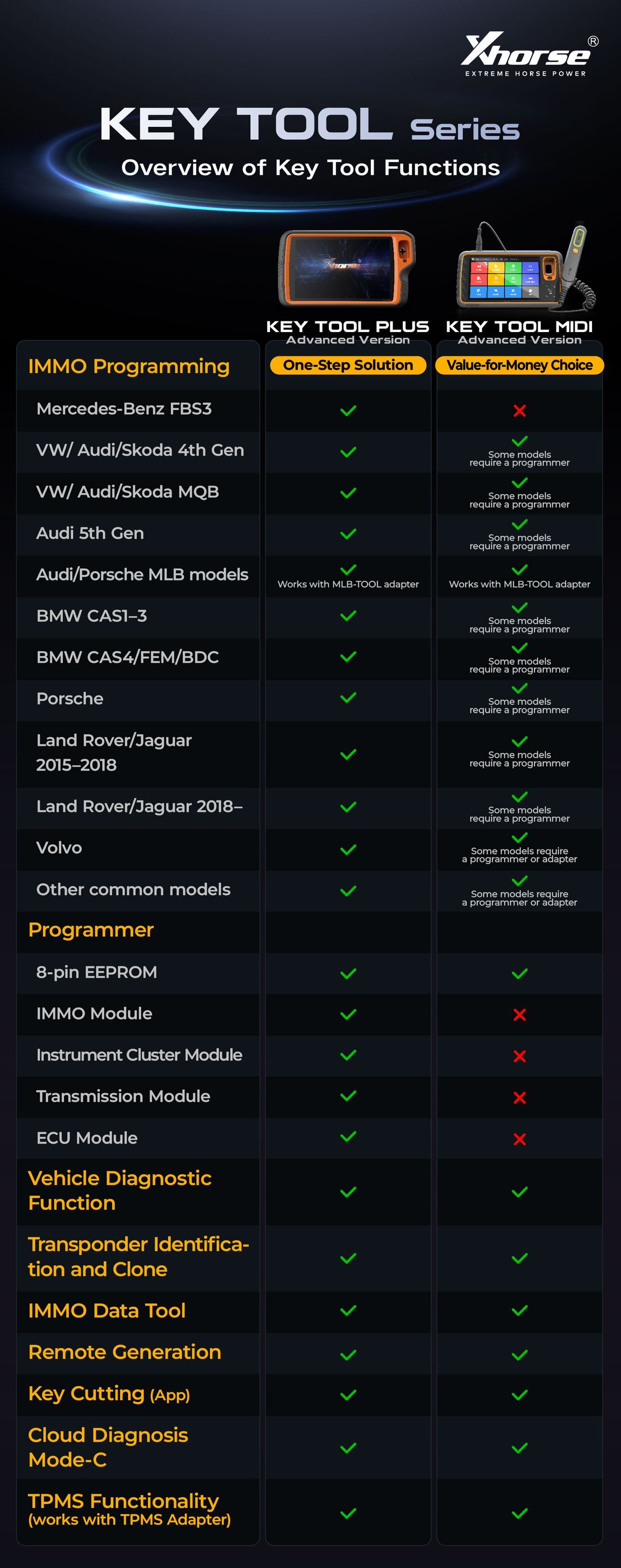The width and height of the screenshot is (621, 1568).
Task: Click the One-Step Solution badge
Action: [x=348, y=365]
